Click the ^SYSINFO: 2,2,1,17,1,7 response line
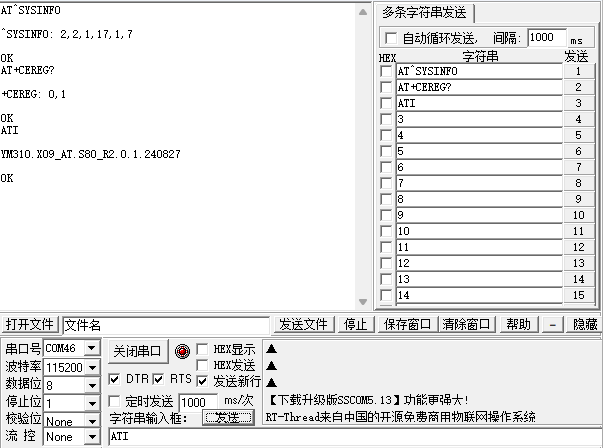The image size is (603, 448). coord(67,35)
